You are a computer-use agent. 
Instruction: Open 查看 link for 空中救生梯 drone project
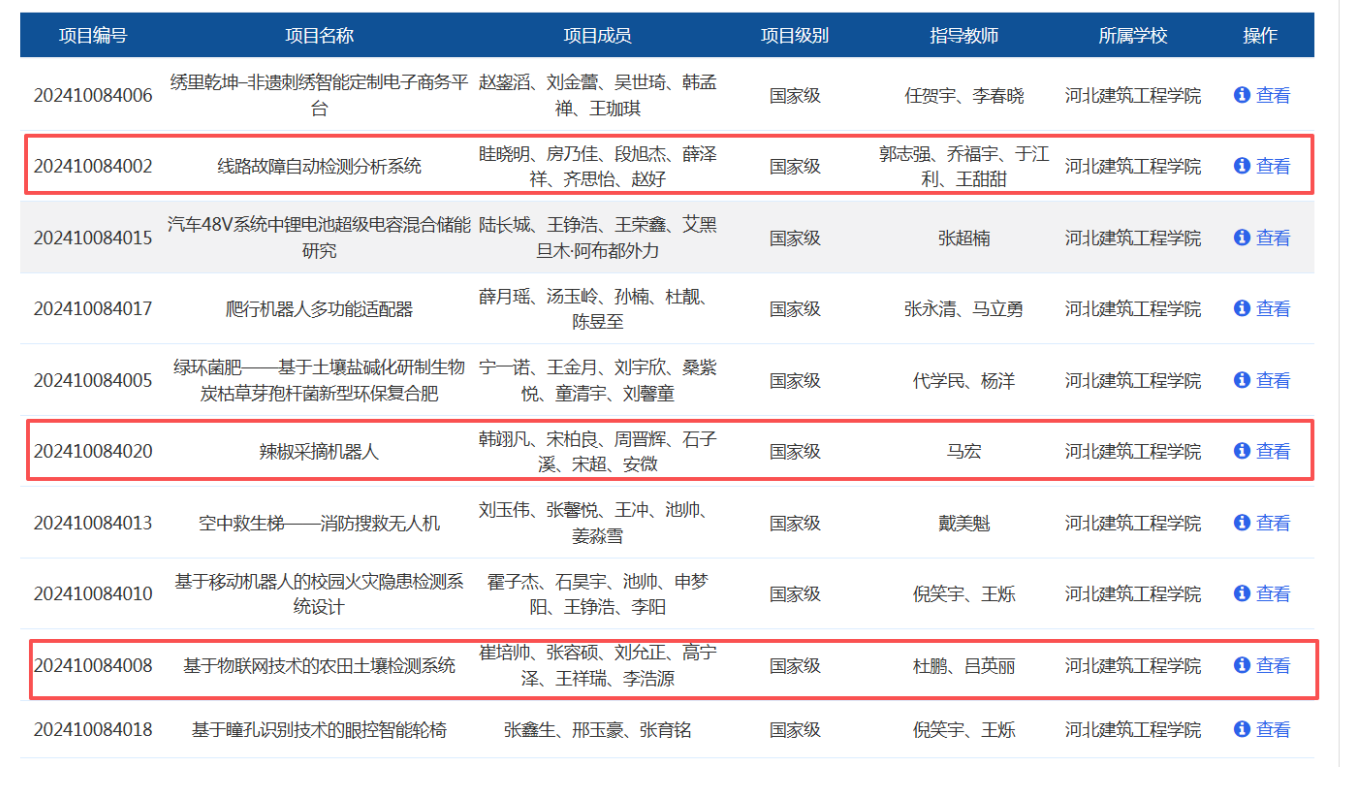click(x=1273, y=523)
